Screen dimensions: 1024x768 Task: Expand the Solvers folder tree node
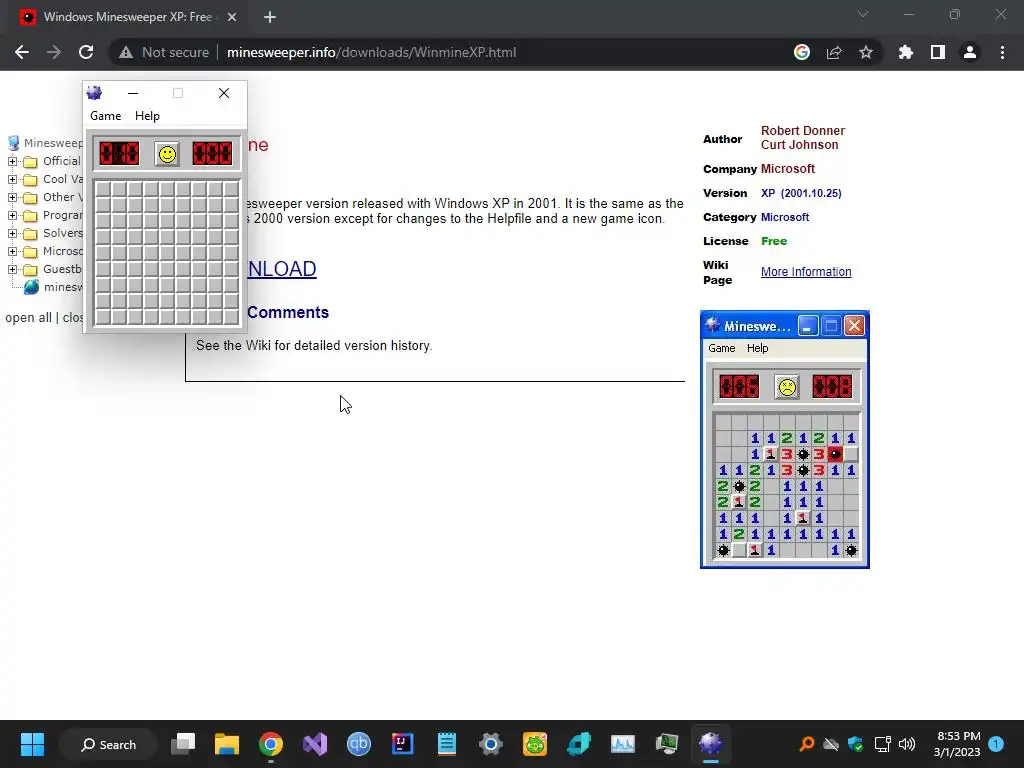(12, 233)
